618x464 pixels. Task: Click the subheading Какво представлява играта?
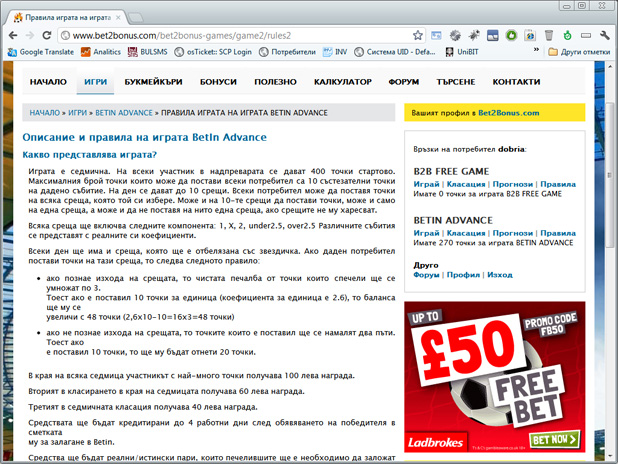point(89,155)
